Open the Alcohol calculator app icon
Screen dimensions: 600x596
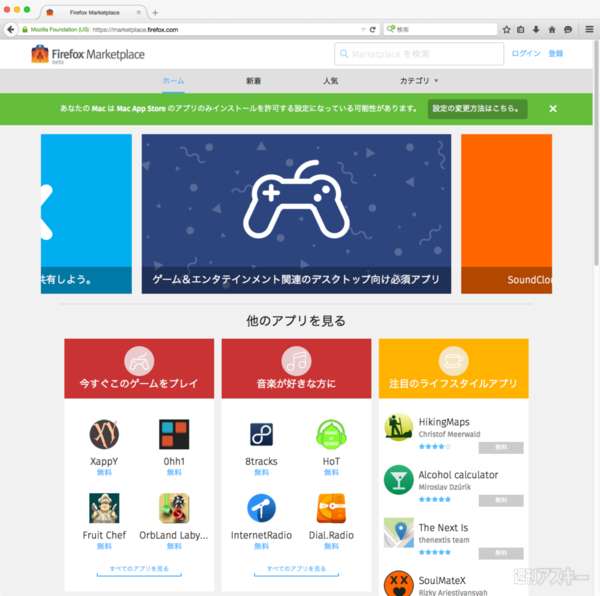coord(399,480)
